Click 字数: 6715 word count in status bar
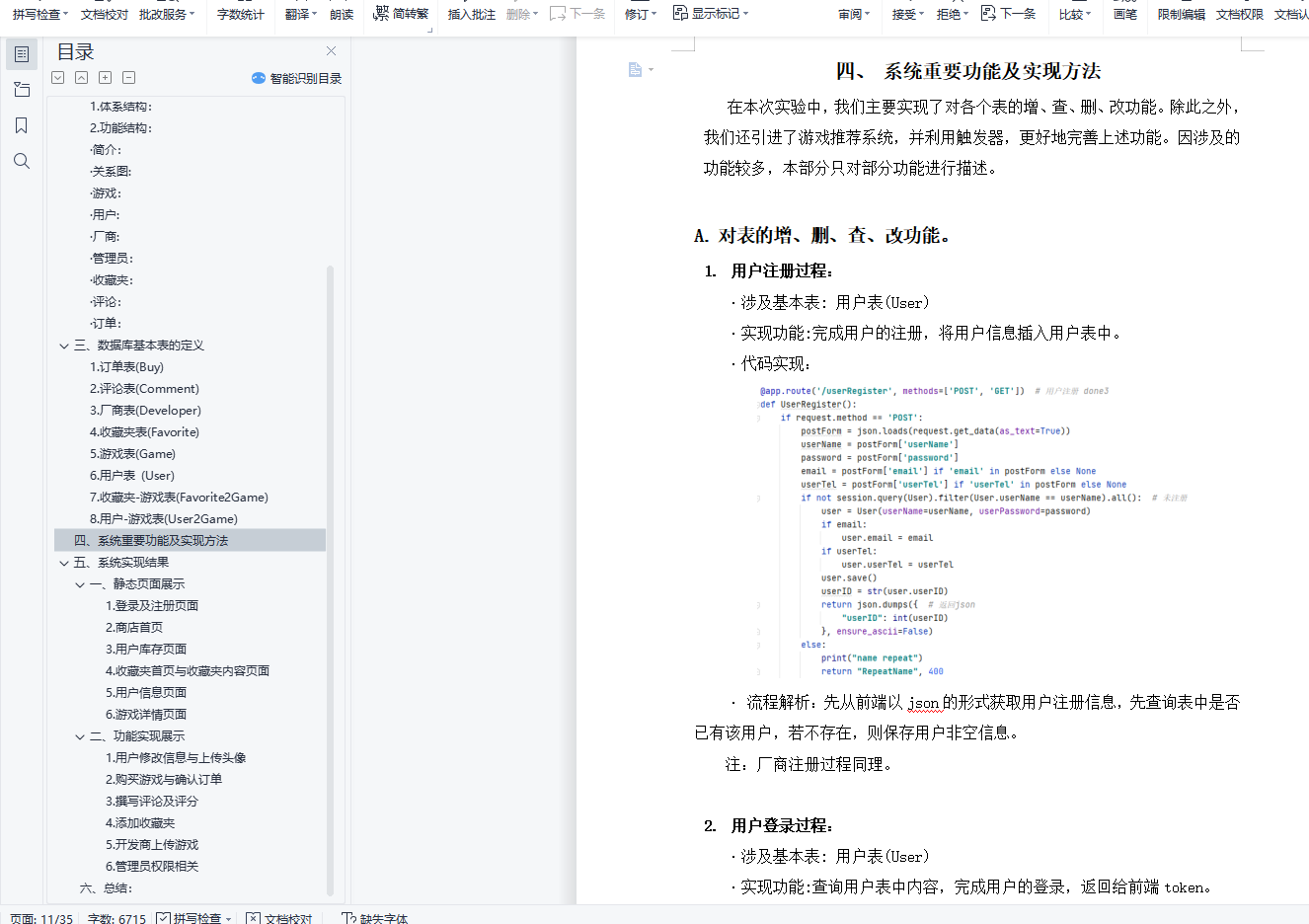Image resolution: width=1309 pixels, height=924 pixels. [x=116, y=918]
